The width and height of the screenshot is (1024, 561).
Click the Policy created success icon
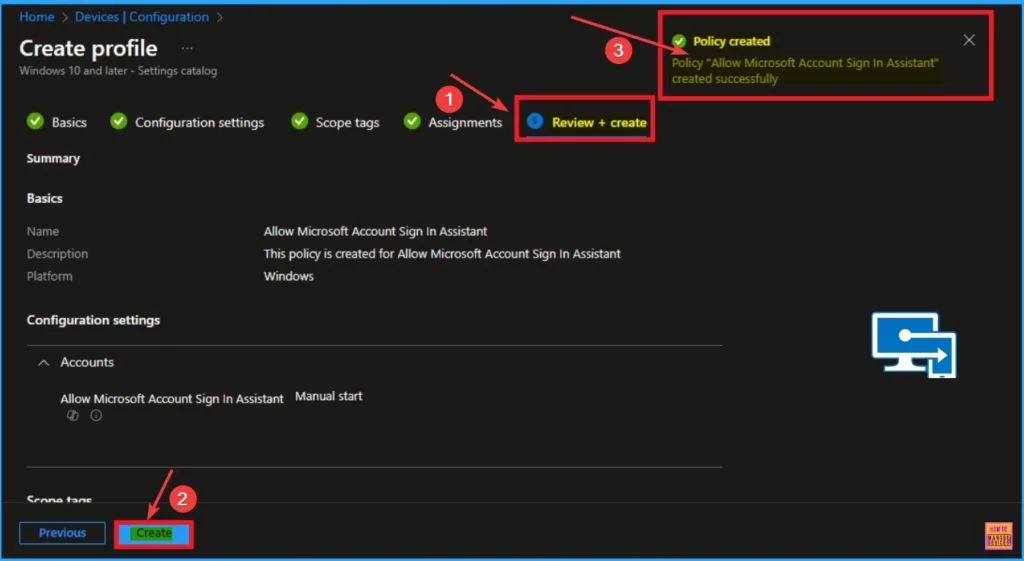click(x=679, y=41)
